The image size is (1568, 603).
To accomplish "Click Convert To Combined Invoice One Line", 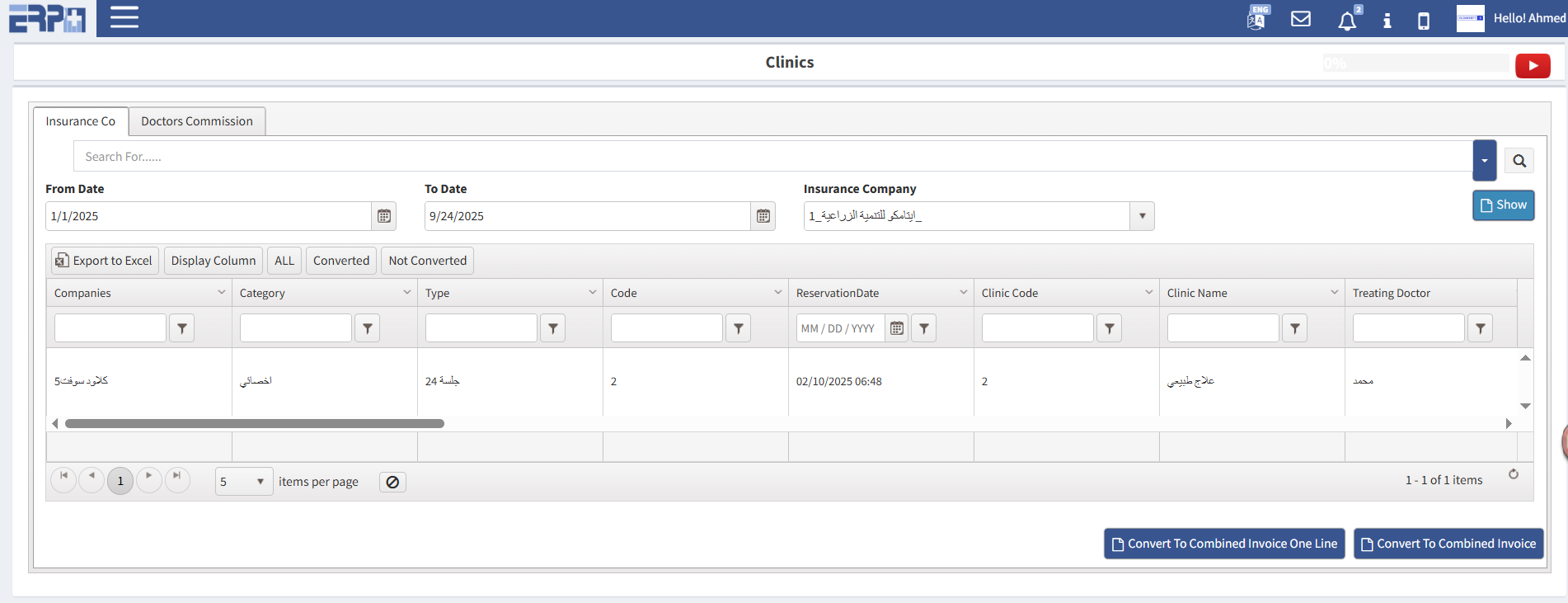I will tap(1223, 544).
